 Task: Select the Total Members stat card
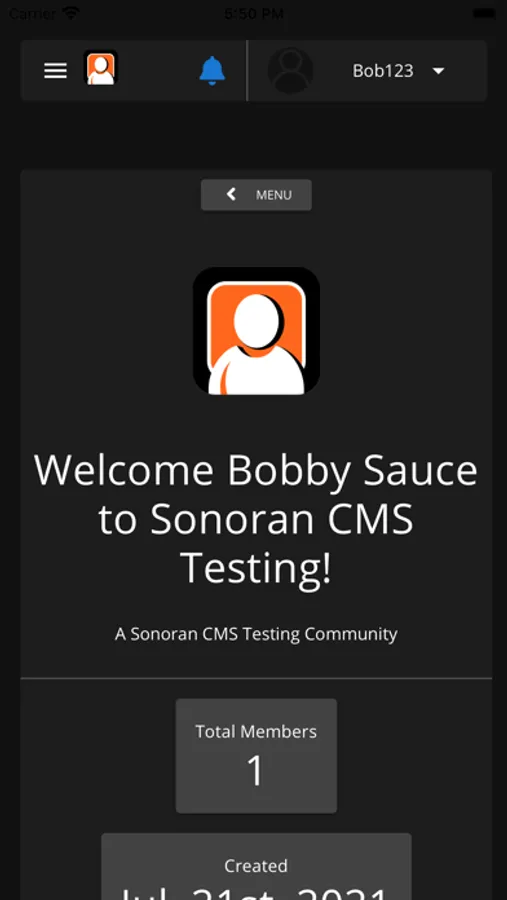(256, 755)
